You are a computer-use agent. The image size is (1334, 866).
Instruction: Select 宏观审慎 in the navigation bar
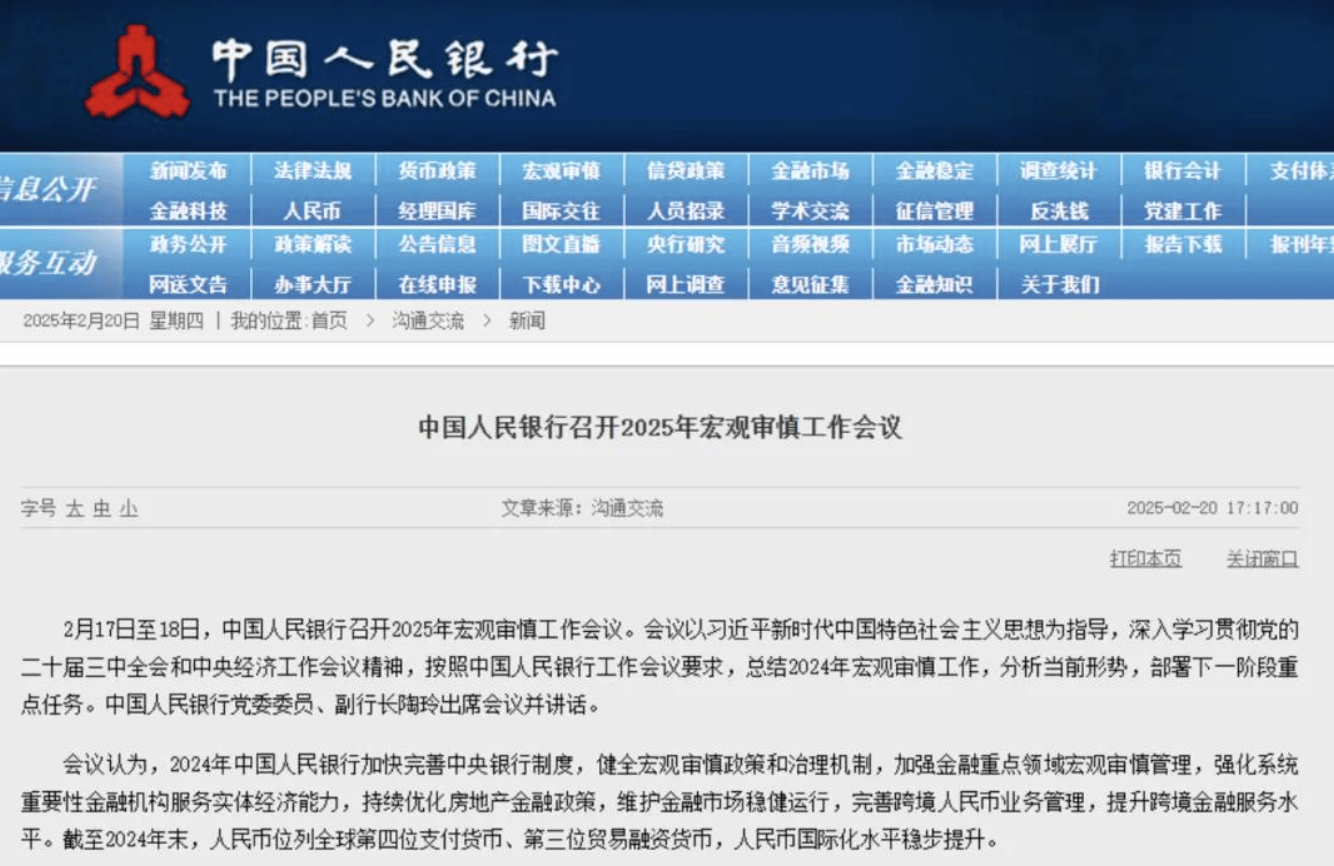click(x=561, y=171)
